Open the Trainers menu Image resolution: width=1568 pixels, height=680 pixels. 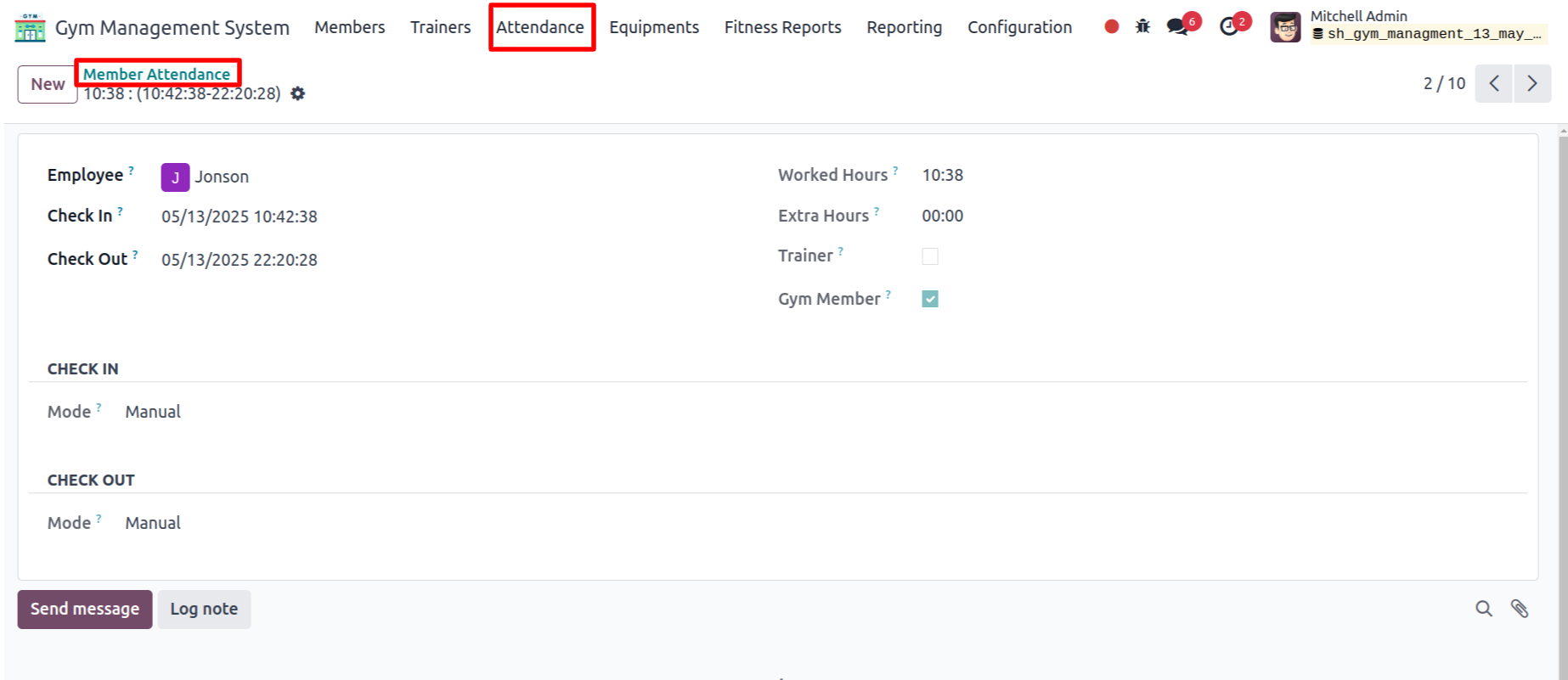(440, 27)
